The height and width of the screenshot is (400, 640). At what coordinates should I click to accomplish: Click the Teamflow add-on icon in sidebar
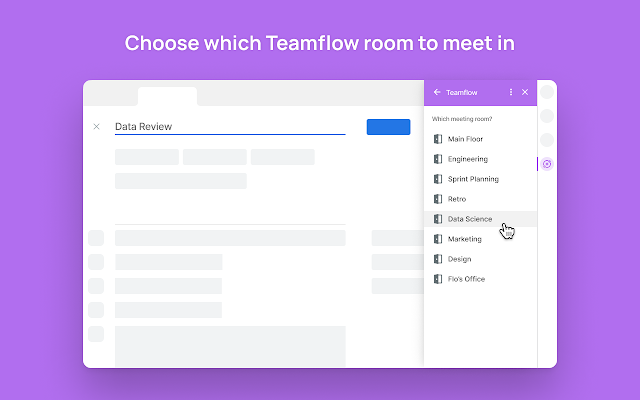tap(547, 164)
